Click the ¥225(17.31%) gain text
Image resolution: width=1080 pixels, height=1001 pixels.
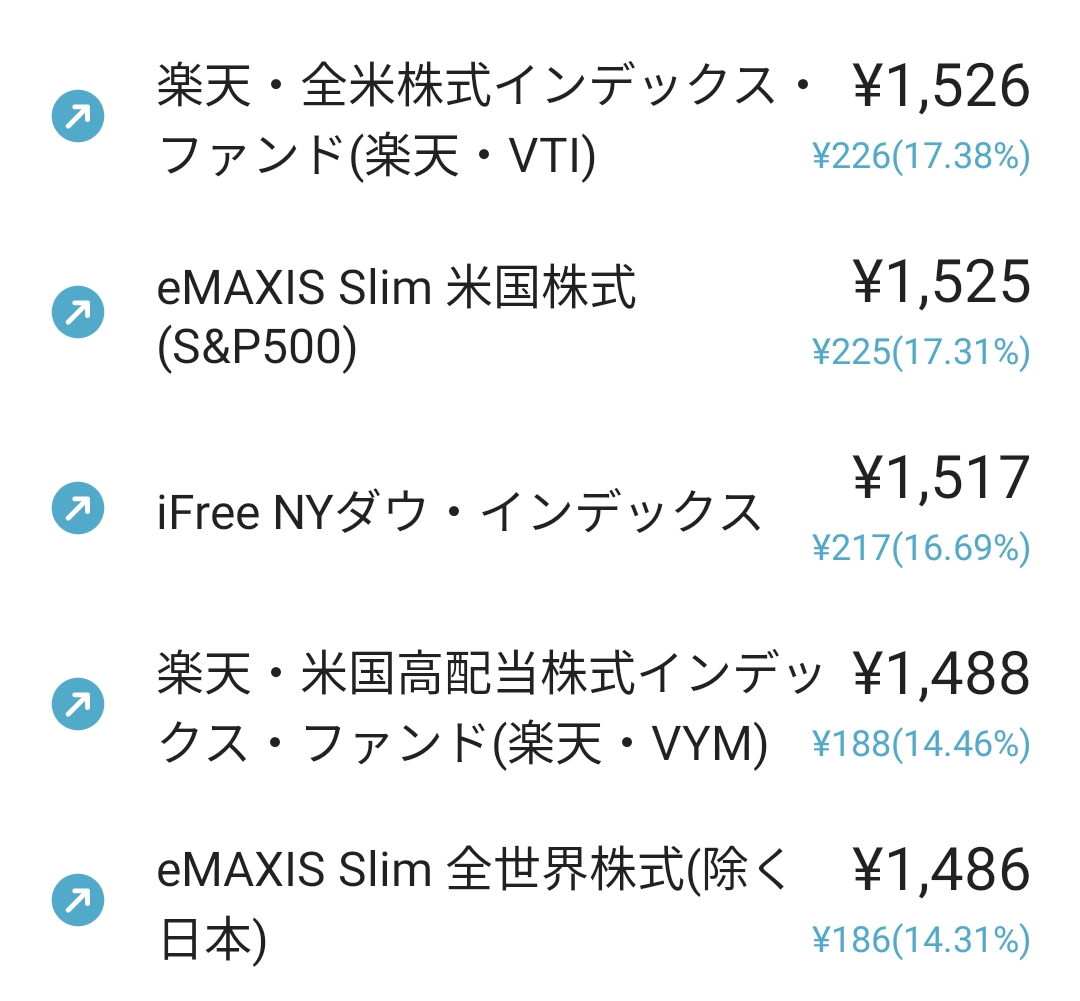point(922,352)
